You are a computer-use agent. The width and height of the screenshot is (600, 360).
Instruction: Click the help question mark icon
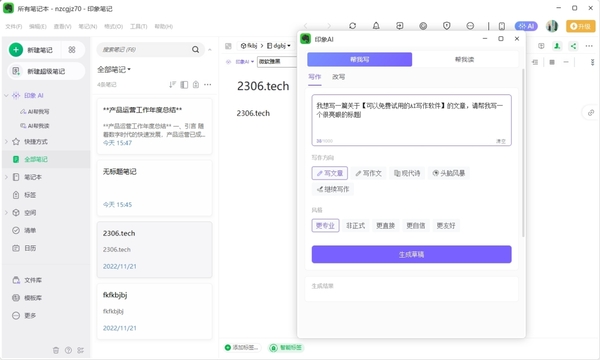click(x=68, y=350)
